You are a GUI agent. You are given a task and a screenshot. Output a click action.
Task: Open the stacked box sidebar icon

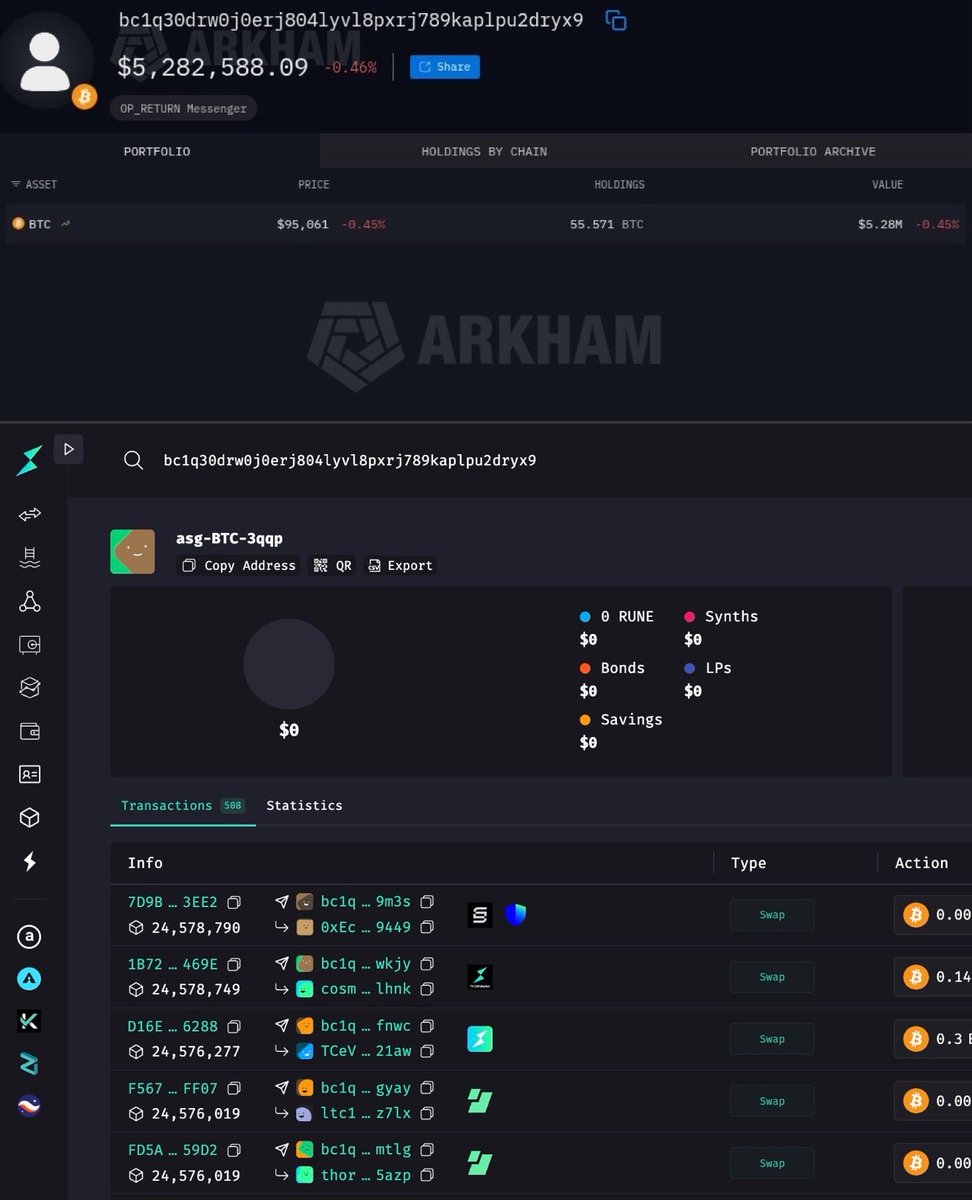(x=30, y=687)
